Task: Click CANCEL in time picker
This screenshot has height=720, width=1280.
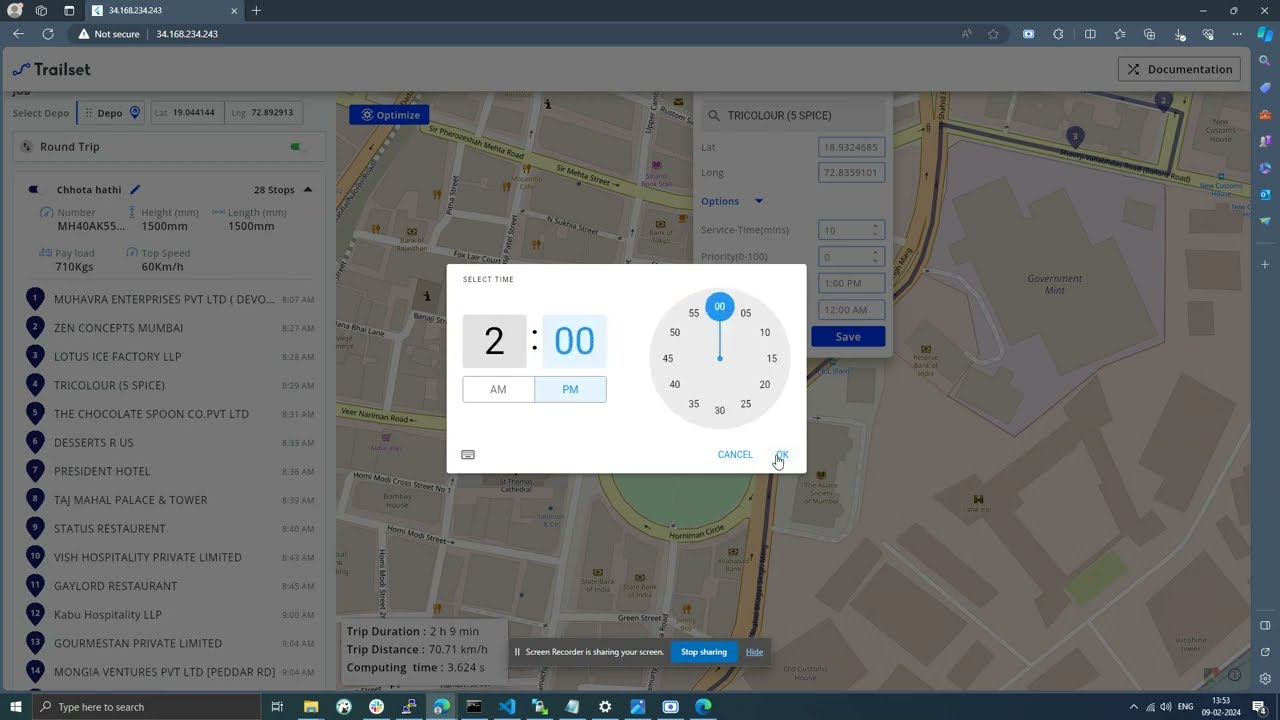Action: [x=735, y=455]
